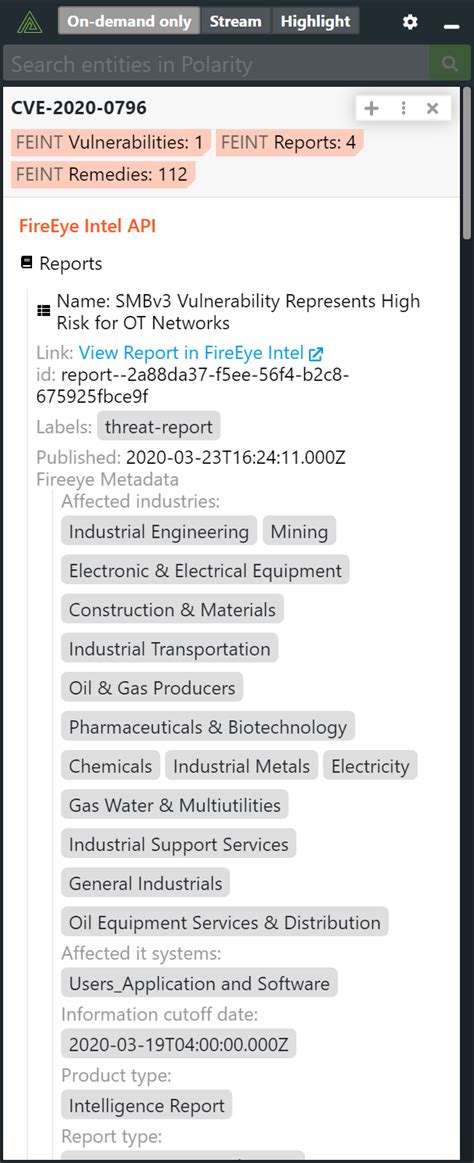
Task: Select On-demand only mode
Action: (x=129, y=22)
